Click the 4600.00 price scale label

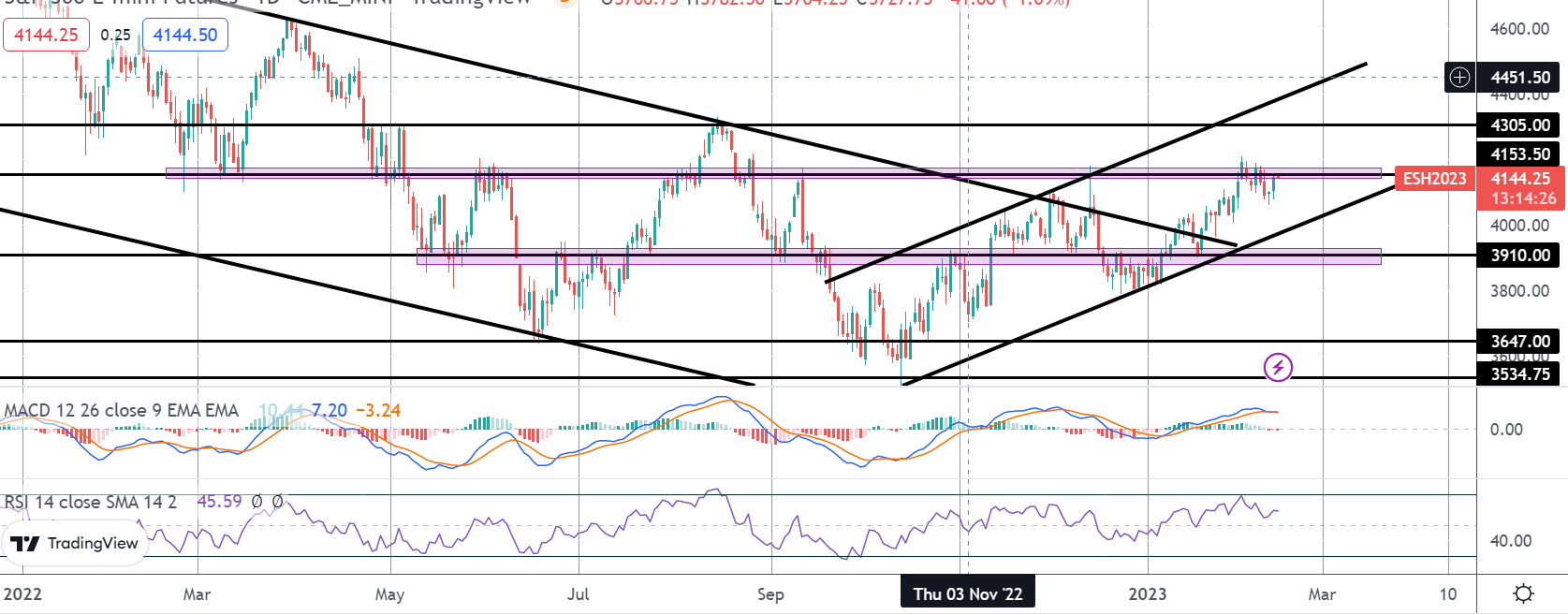click(x=1519, y=29)
